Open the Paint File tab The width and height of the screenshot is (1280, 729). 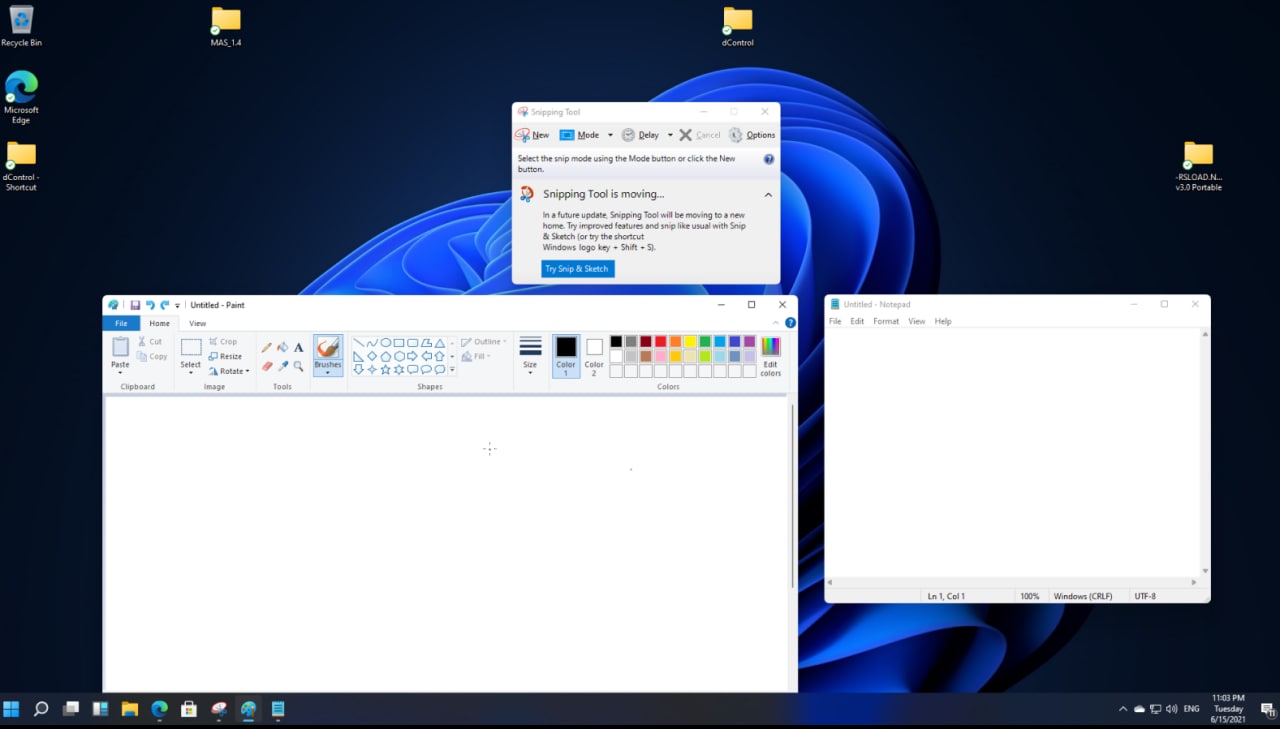121,323
